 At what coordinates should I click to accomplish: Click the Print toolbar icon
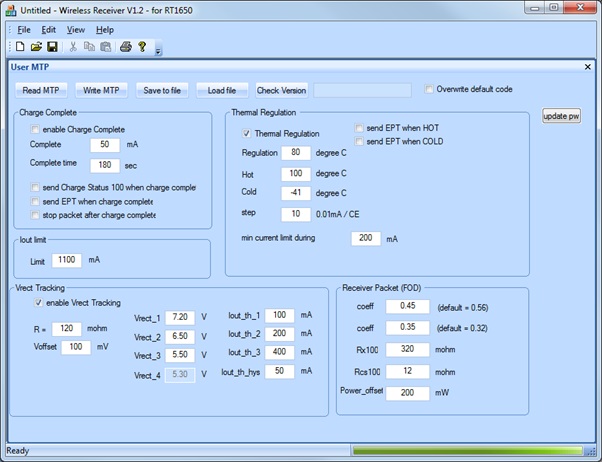[x=126, y=47]
